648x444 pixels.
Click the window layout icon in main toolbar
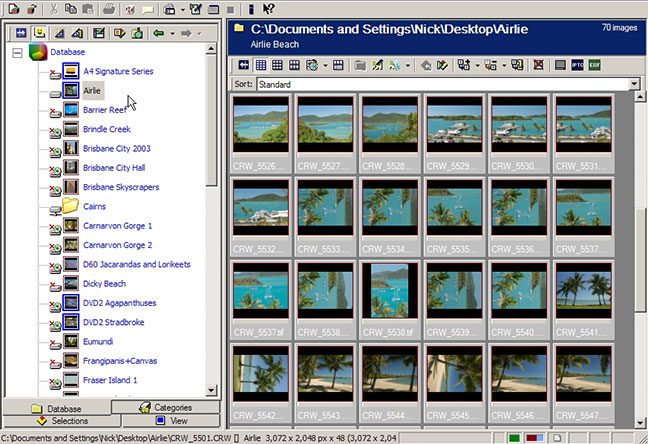(x=213, y=9)
